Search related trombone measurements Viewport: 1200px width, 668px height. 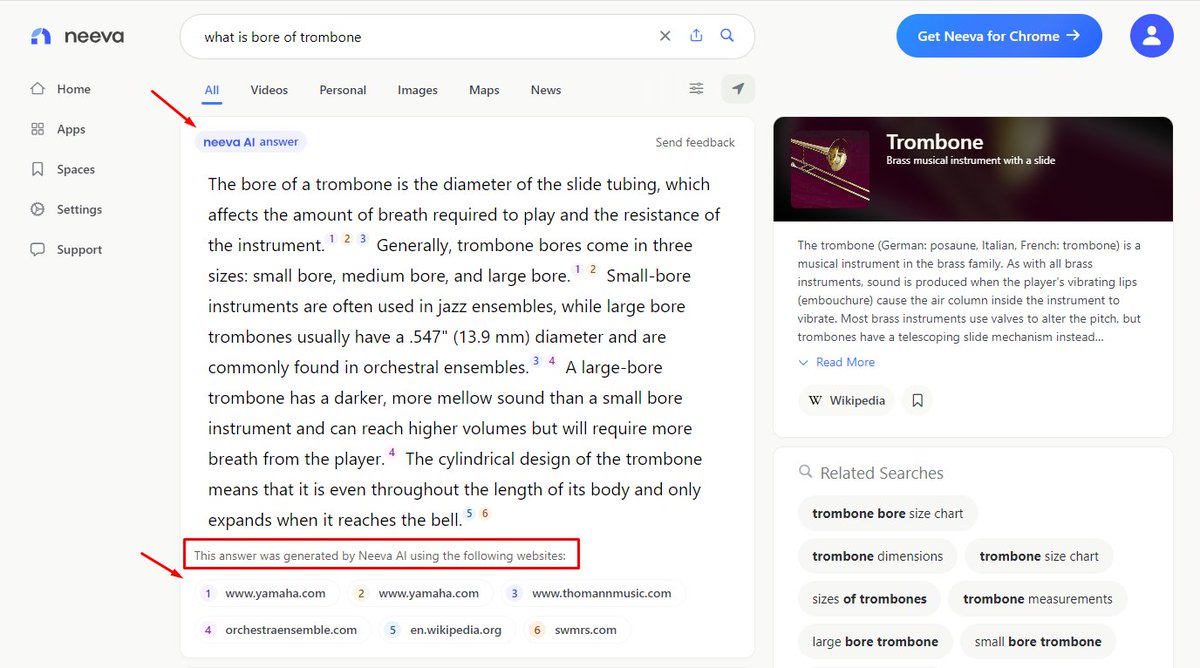(1038, 599)
